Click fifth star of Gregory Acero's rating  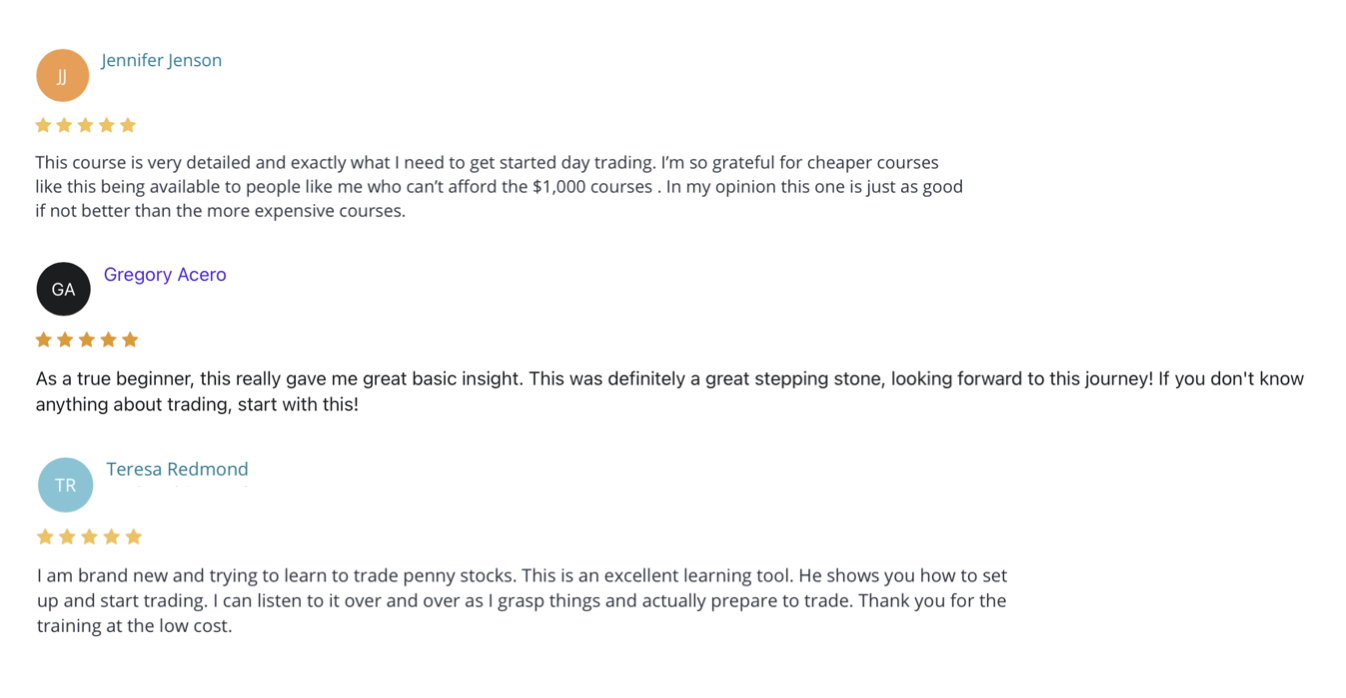pos(129,339)
